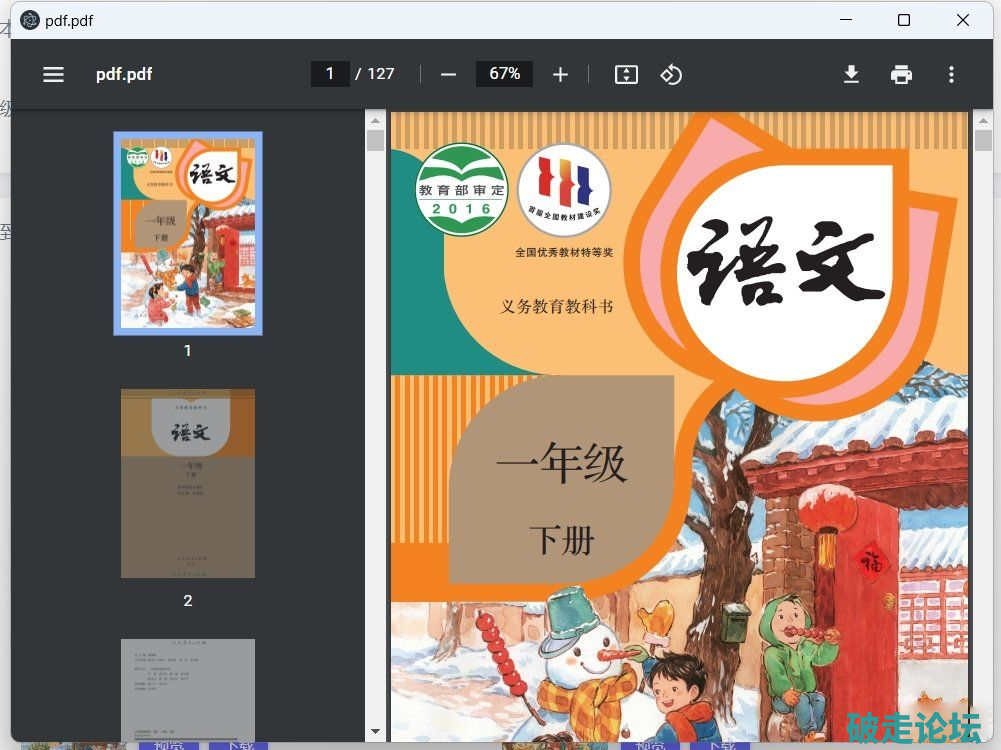Click the zoom out minus icon
The image size is (1001, 750).
click(448, 74)
